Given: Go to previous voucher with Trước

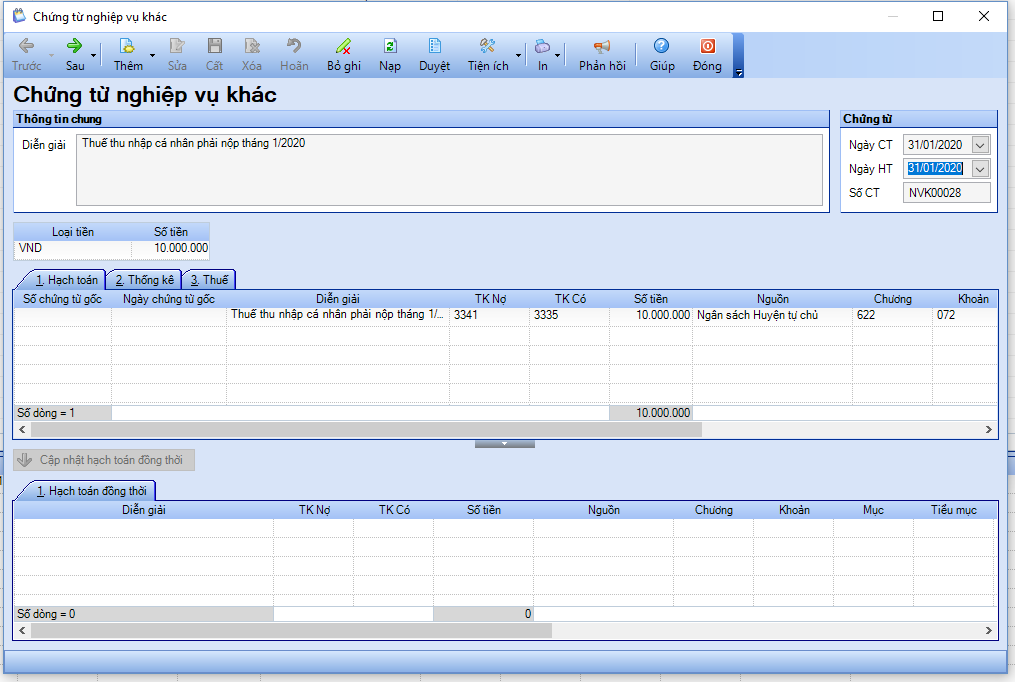Looking at the screenshot, I should tap(26, 55).
